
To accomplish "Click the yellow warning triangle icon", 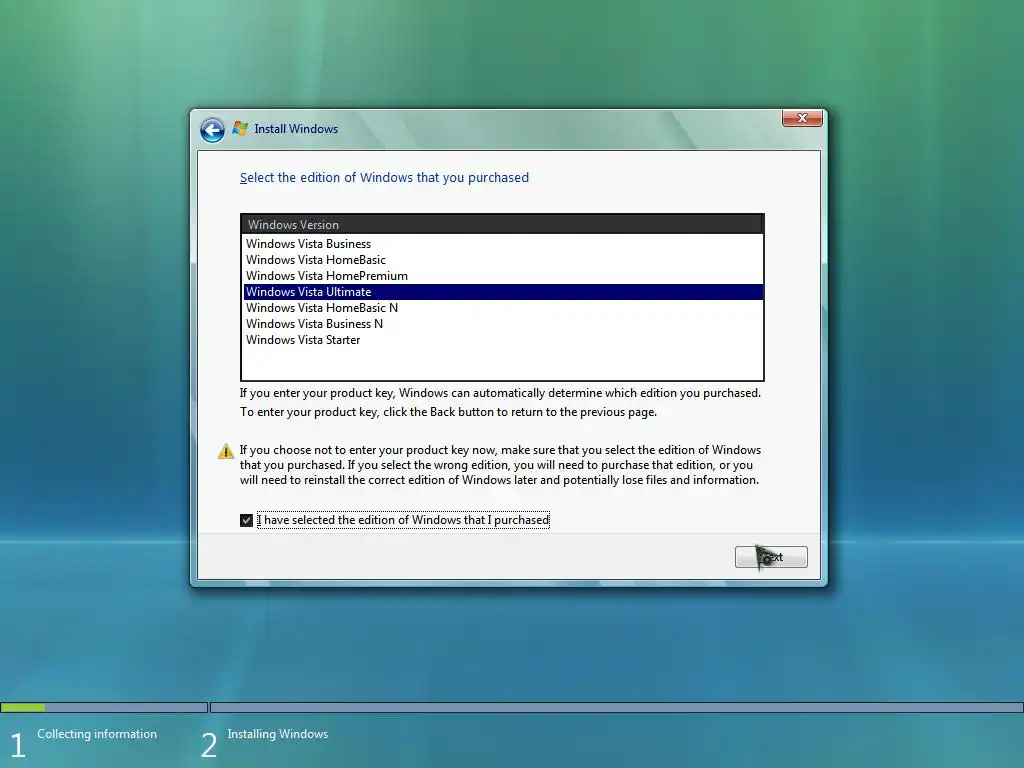I will [226, 451].
